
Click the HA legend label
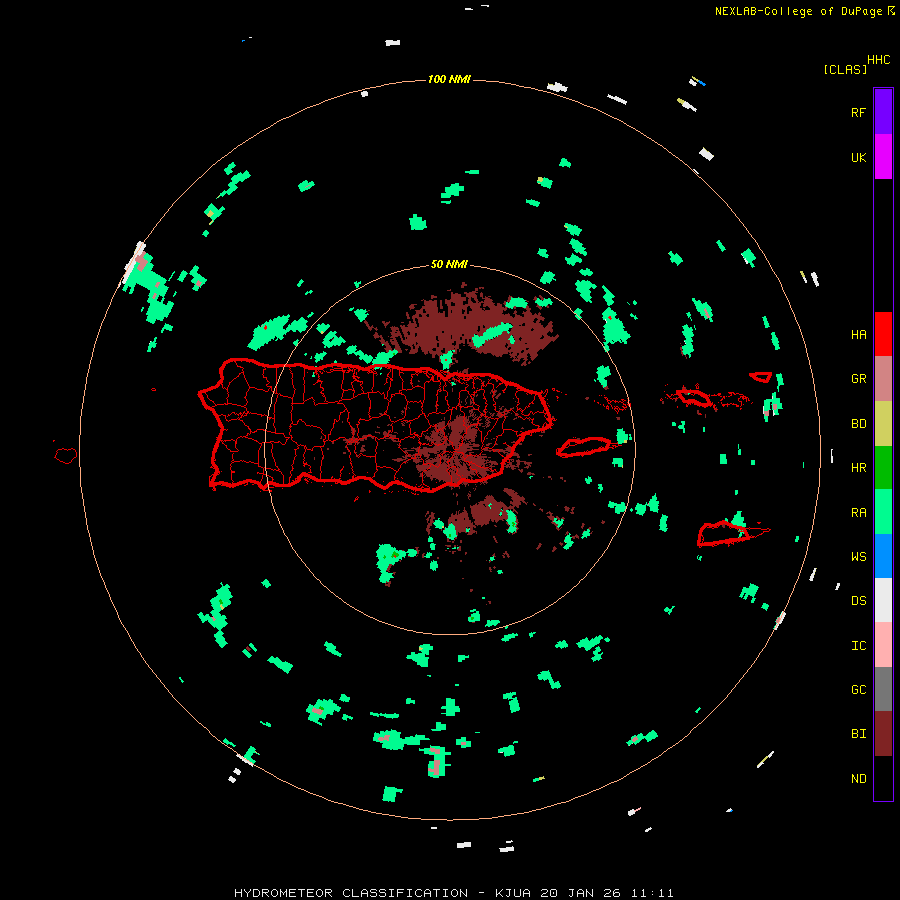(x=858, y=335)
